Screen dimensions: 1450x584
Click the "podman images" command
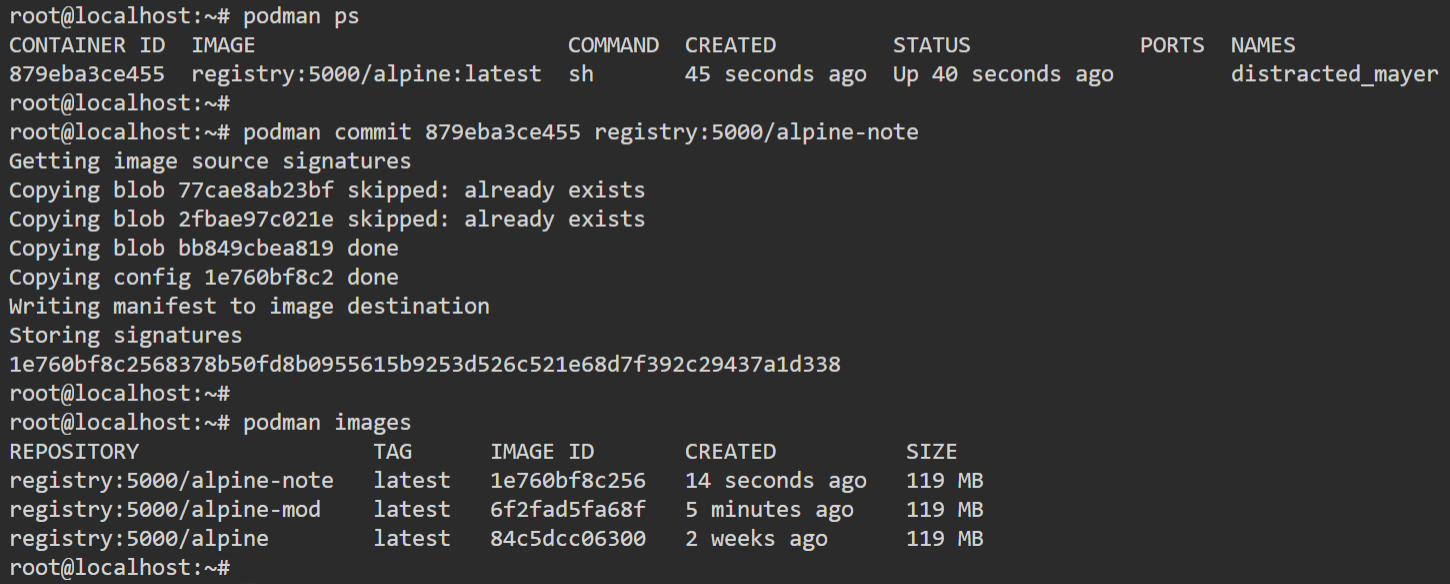[x=326, y=422]
